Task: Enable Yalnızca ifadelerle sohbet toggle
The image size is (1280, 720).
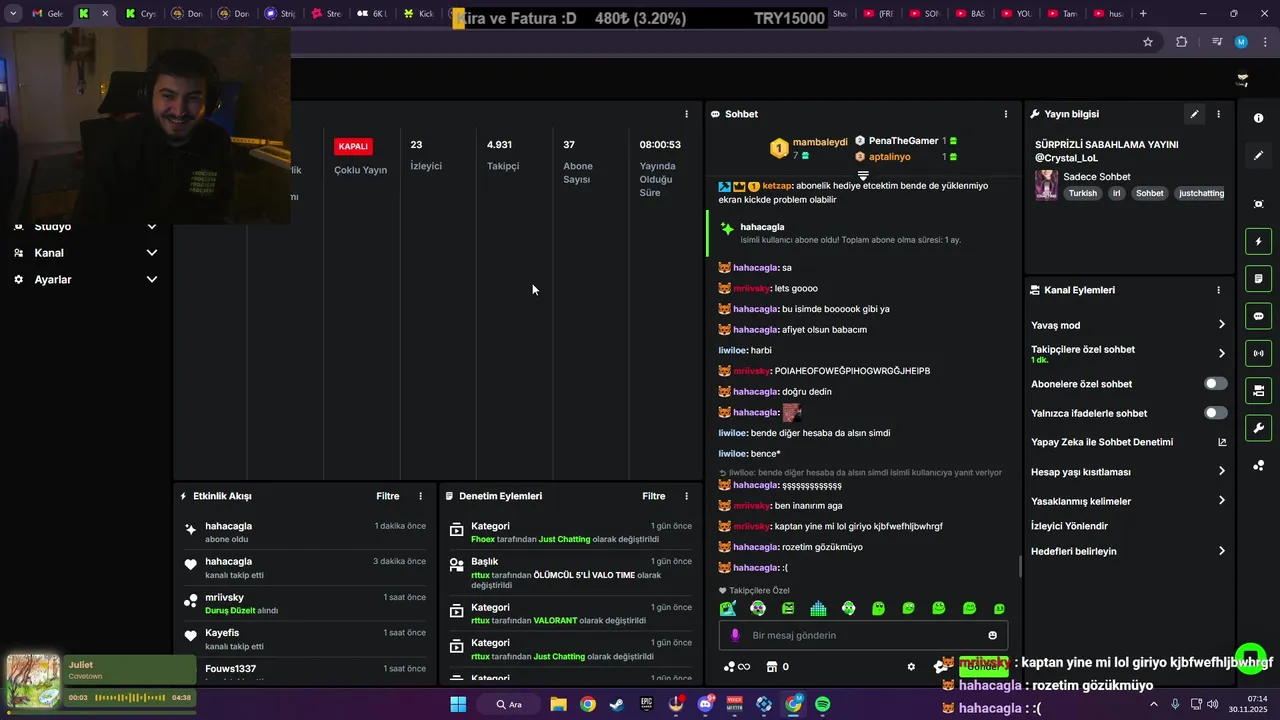Action: (1215, 413)
